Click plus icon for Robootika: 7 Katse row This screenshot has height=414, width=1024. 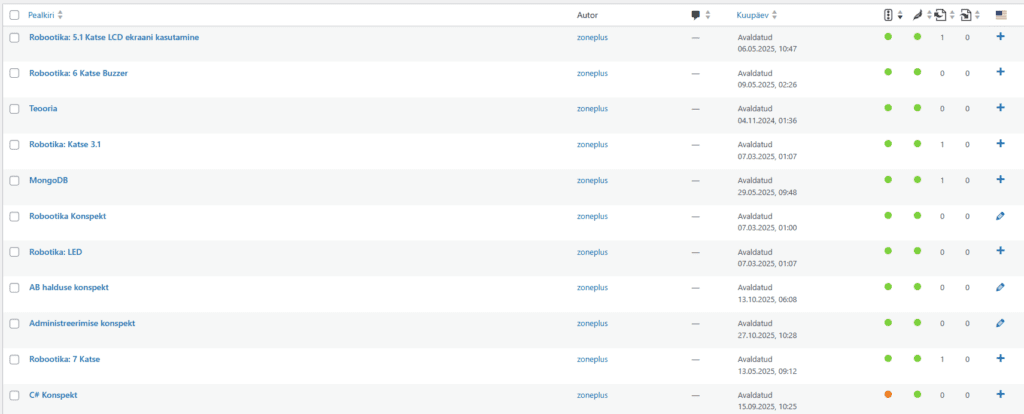[x=1000, y=359]
